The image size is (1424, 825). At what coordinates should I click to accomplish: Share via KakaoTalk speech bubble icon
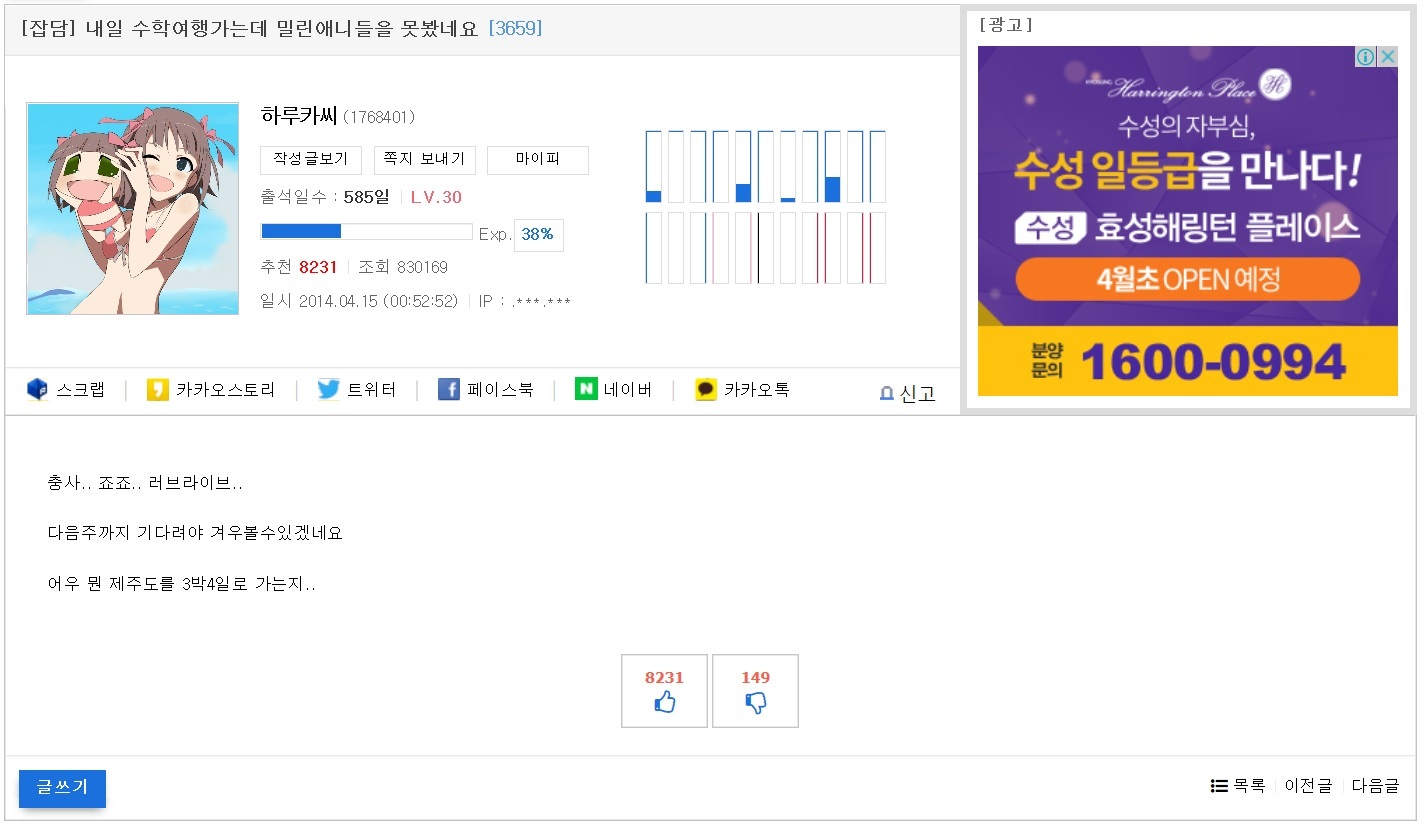point(706,390)
